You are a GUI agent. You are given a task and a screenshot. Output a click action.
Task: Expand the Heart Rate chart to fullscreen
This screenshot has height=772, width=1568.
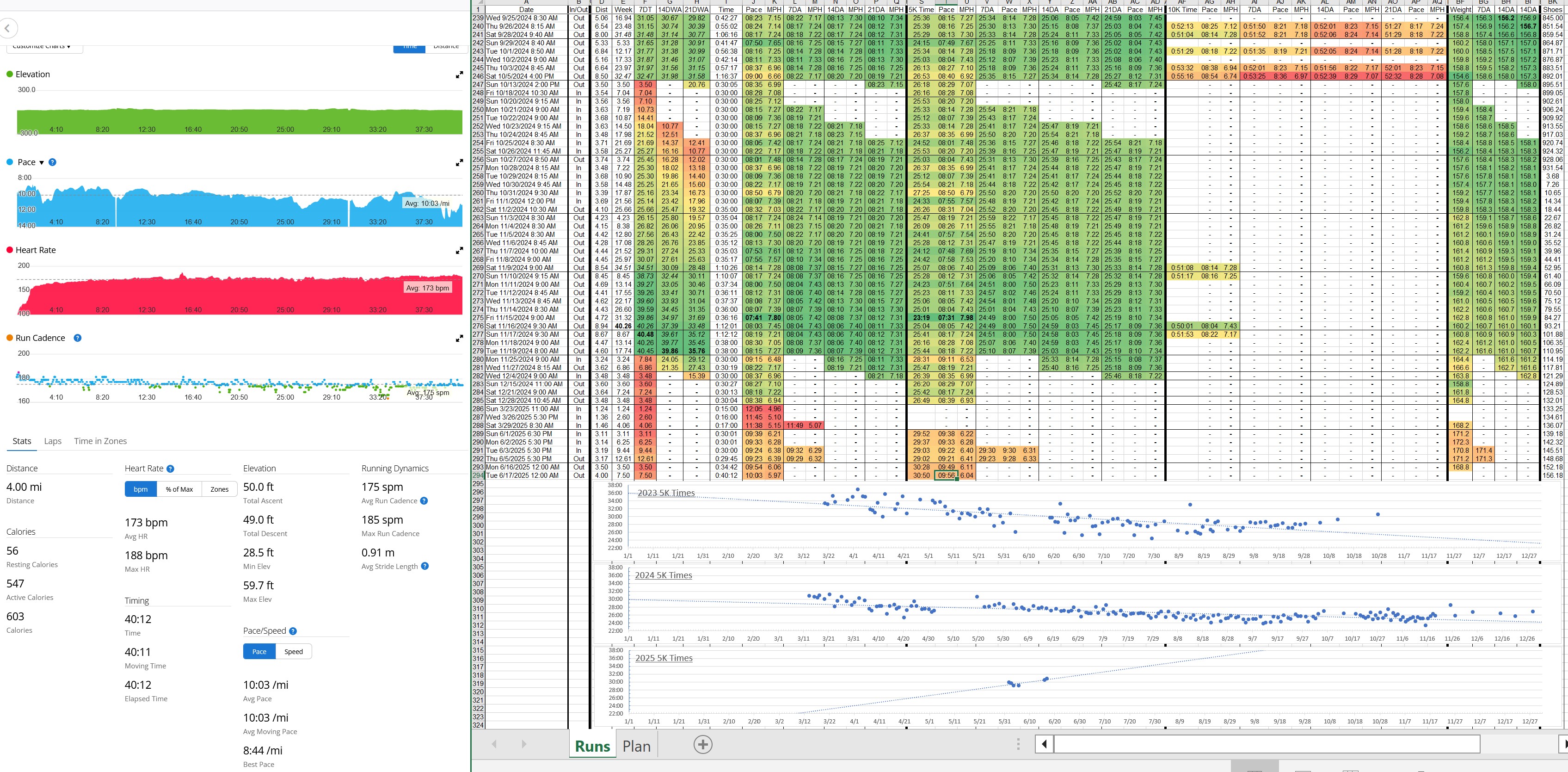[x=460, y=250]
